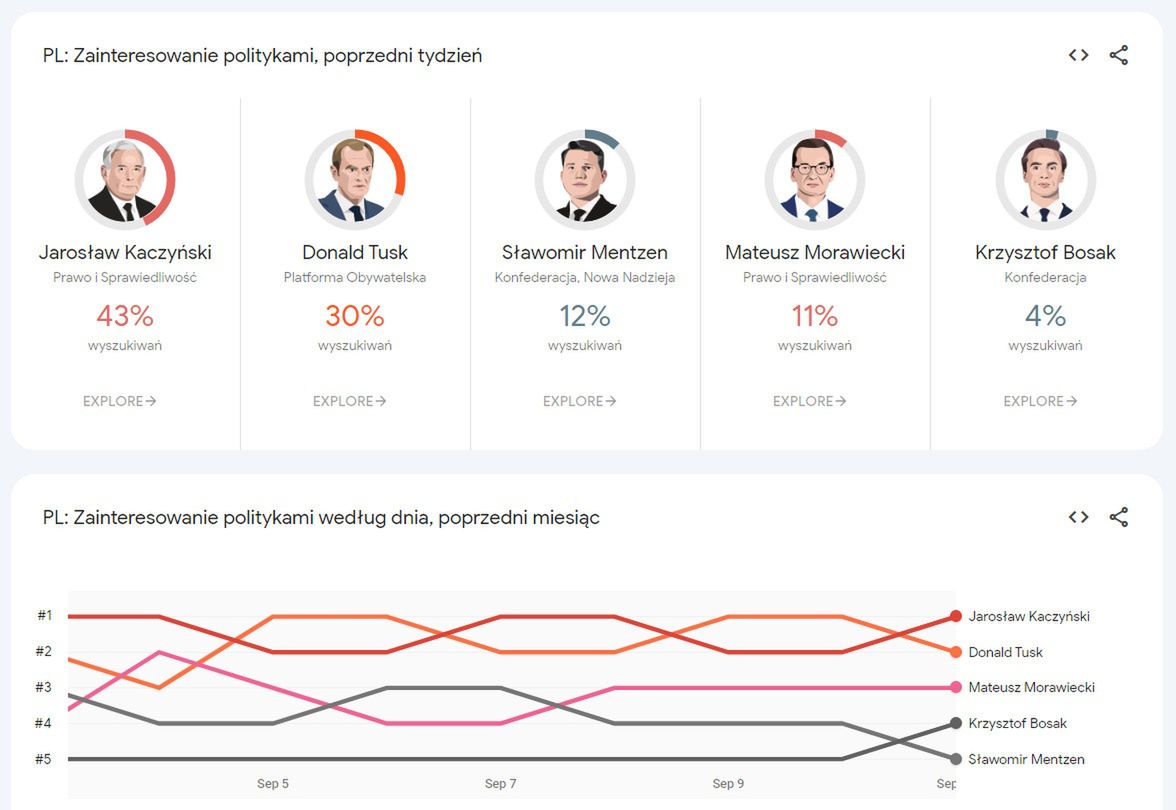1176x810 pixels.
Task: Click Sławomir Mentzen portrait avatar
Action: coord(585,180)
